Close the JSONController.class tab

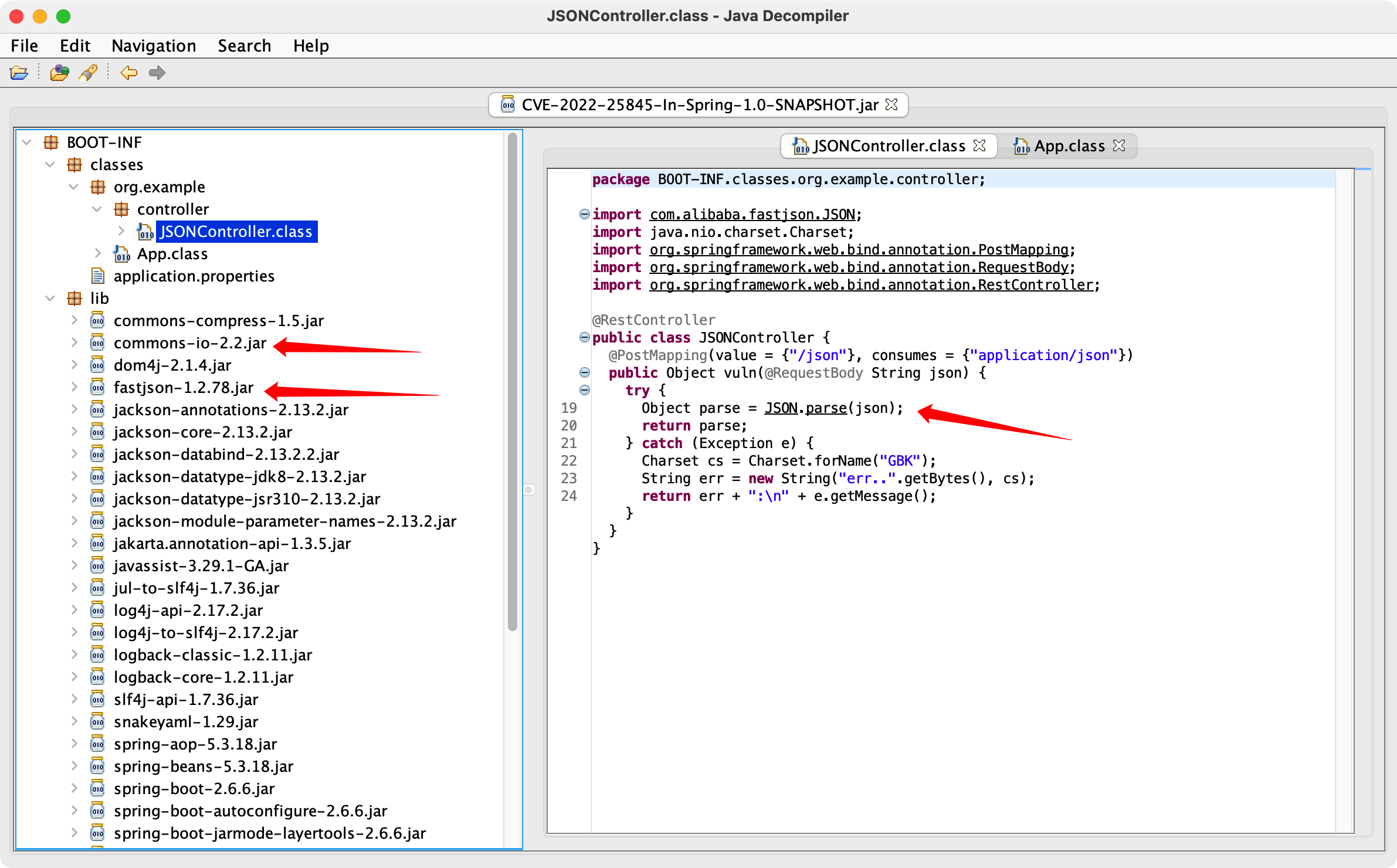pos(979,145)
